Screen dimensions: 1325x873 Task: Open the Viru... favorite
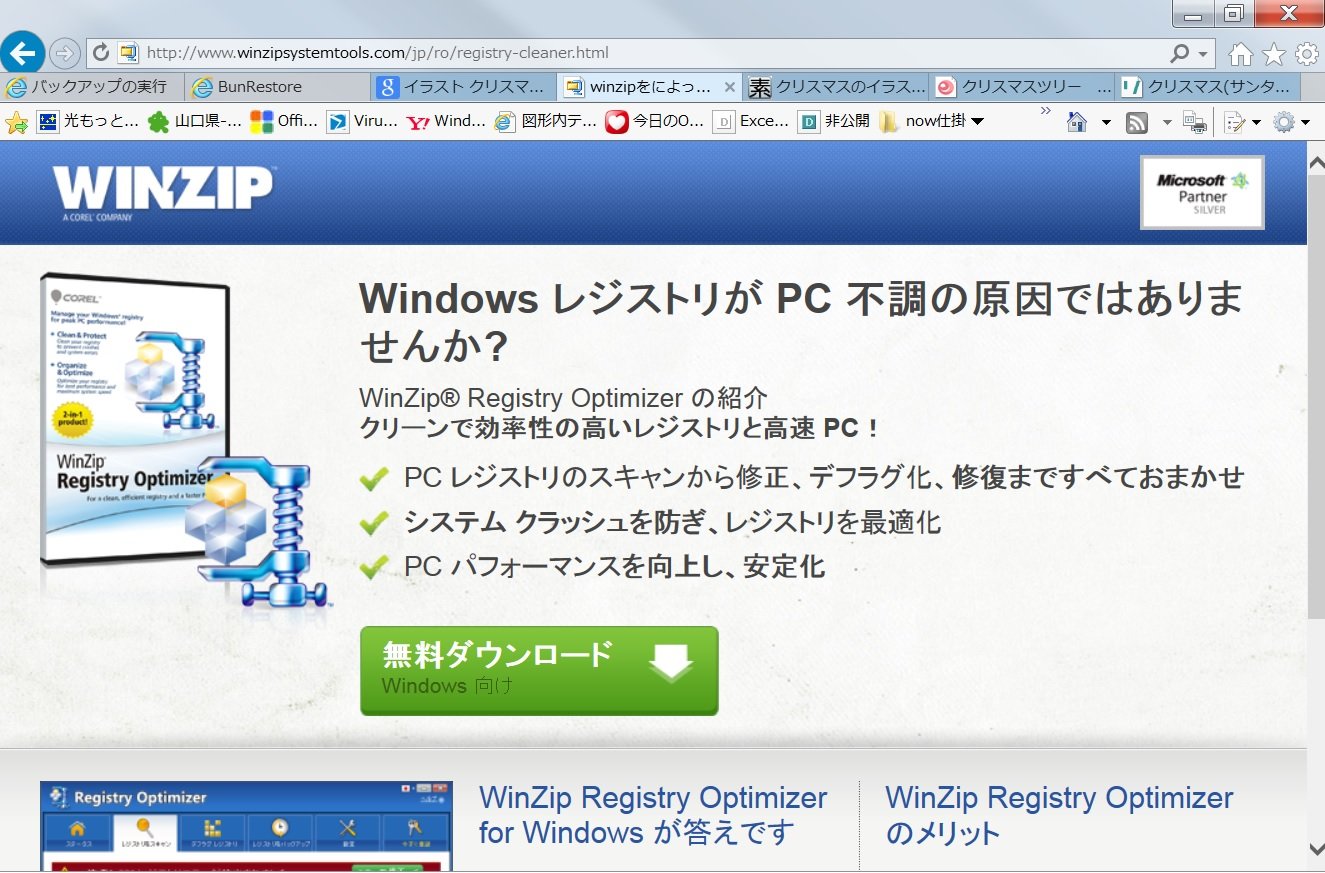[363, 122]
